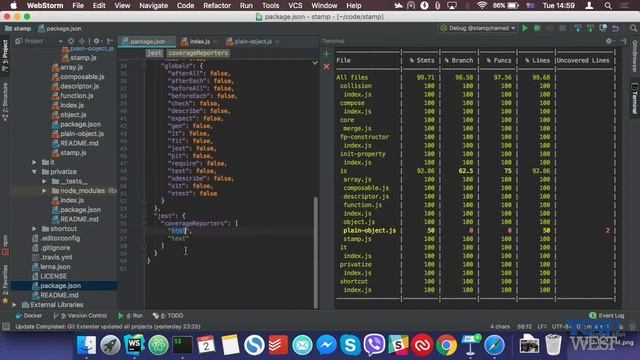Click the purple revert icon
The height and width of the screenshot is (360, 640).
point(616,28)
